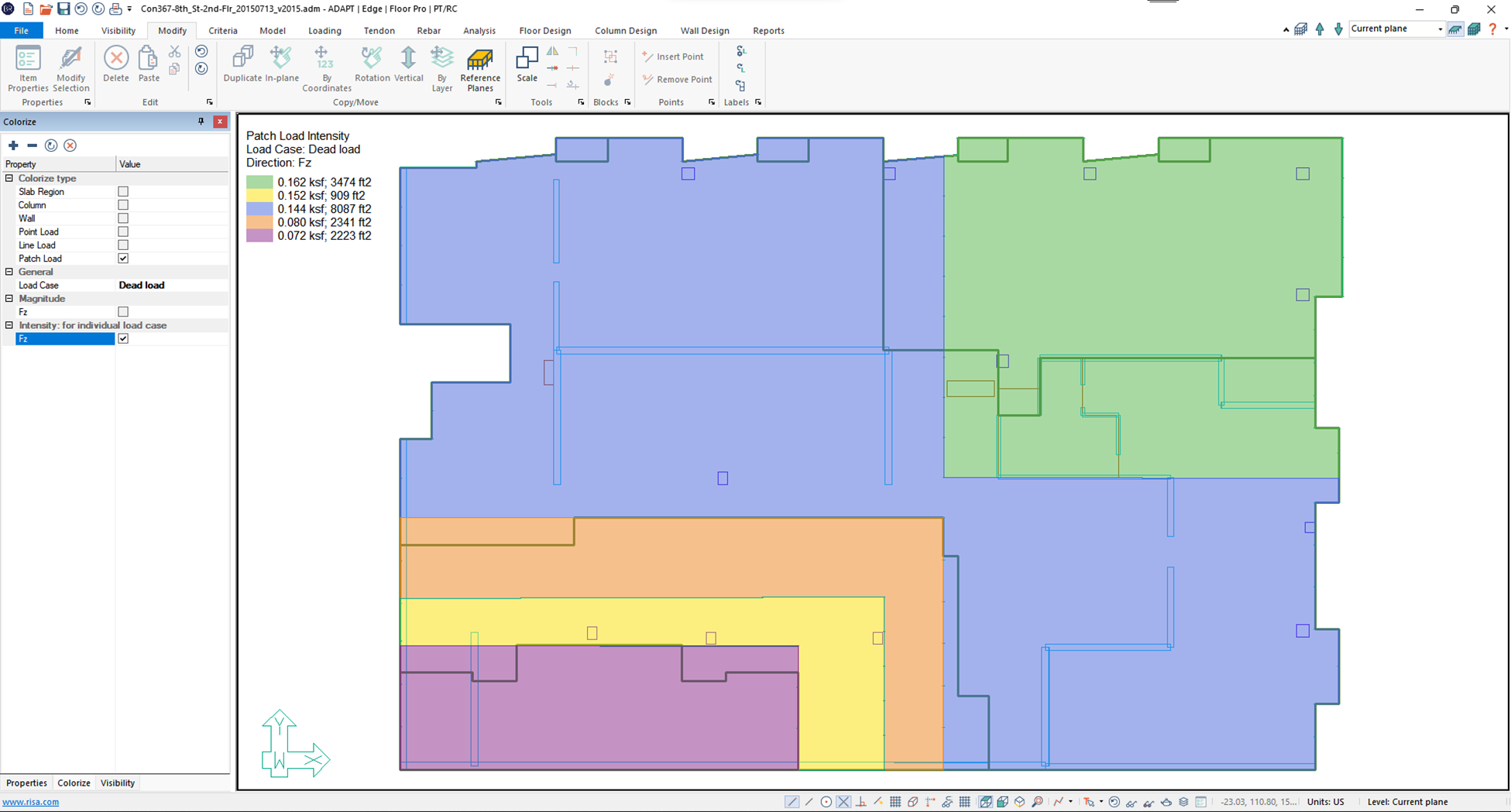The image size is (1511, 812).
Task: Open the www.risa.com link
Action: 31,802
